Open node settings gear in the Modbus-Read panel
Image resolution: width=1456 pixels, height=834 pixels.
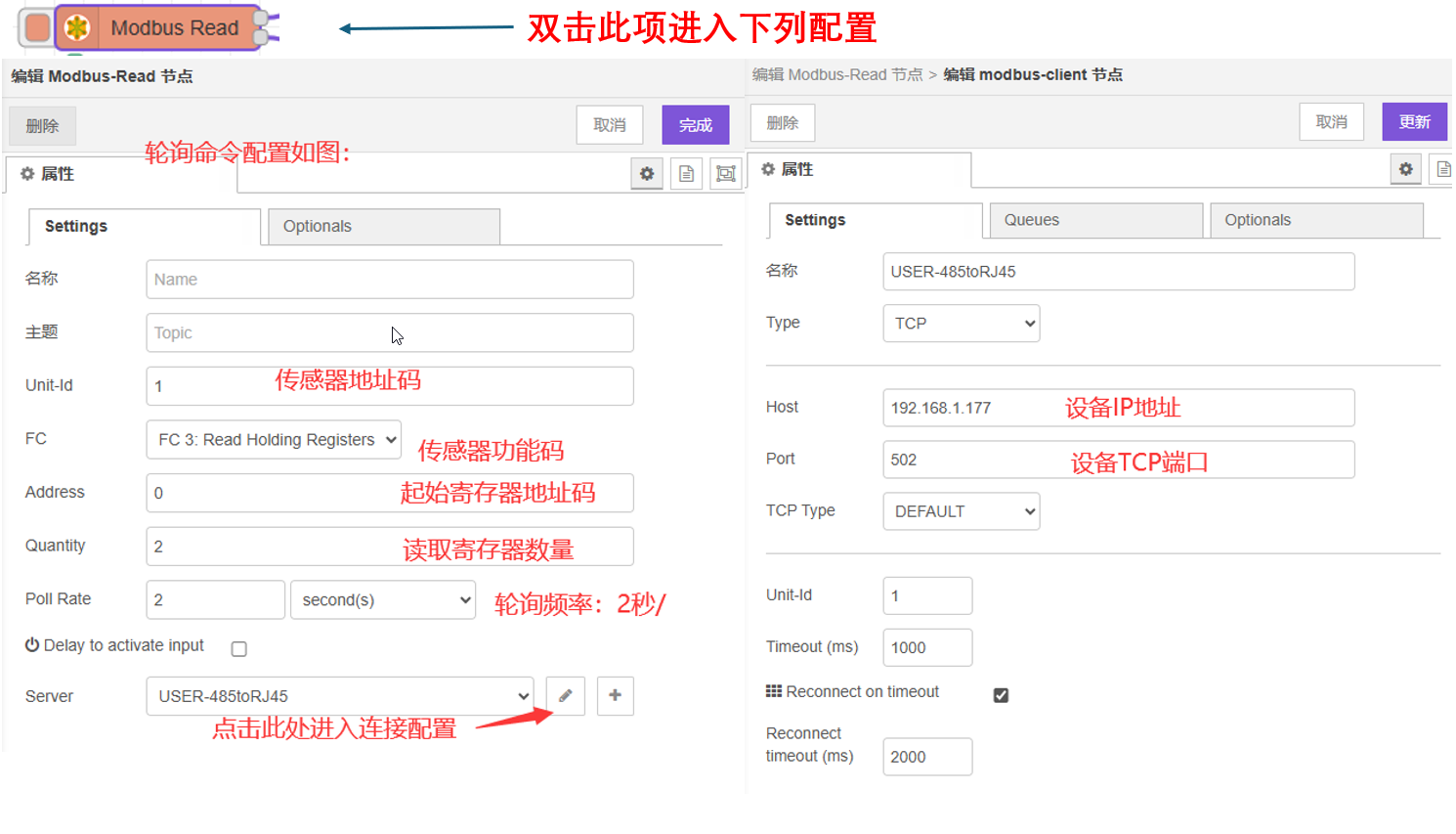pos(647,174)
